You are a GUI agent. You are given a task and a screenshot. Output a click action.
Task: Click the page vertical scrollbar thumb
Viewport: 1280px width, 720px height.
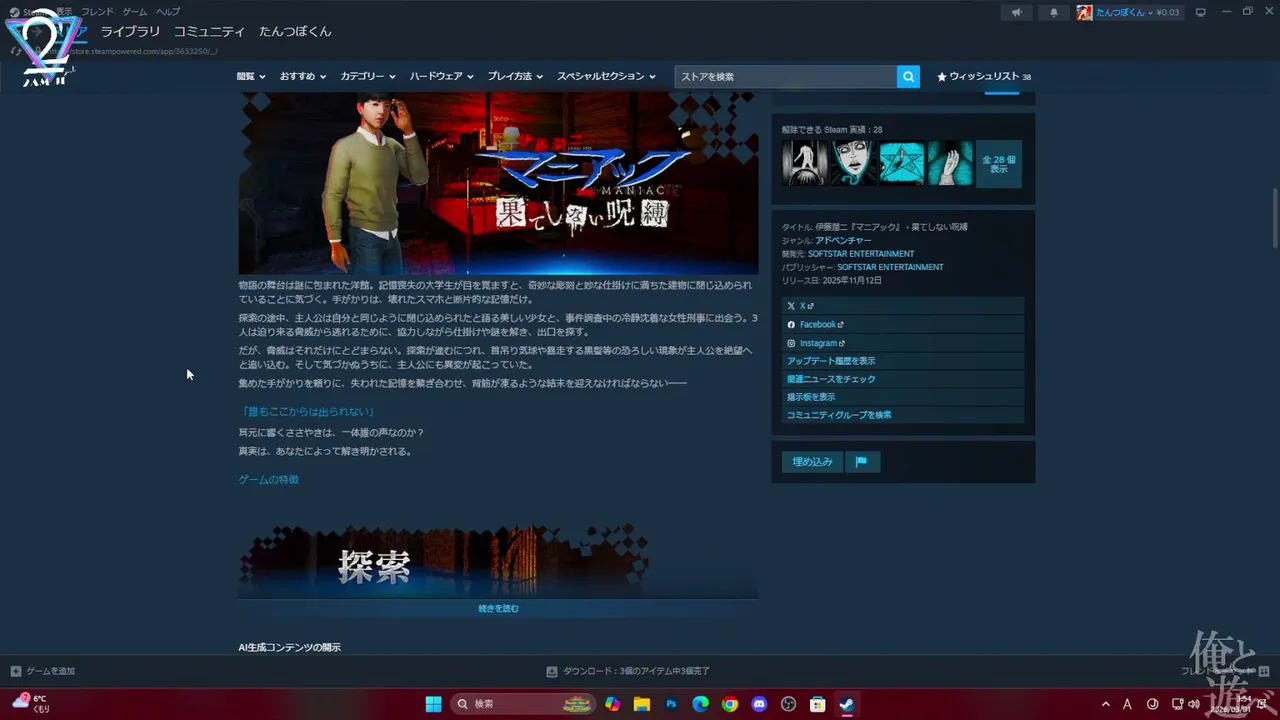1274,216
